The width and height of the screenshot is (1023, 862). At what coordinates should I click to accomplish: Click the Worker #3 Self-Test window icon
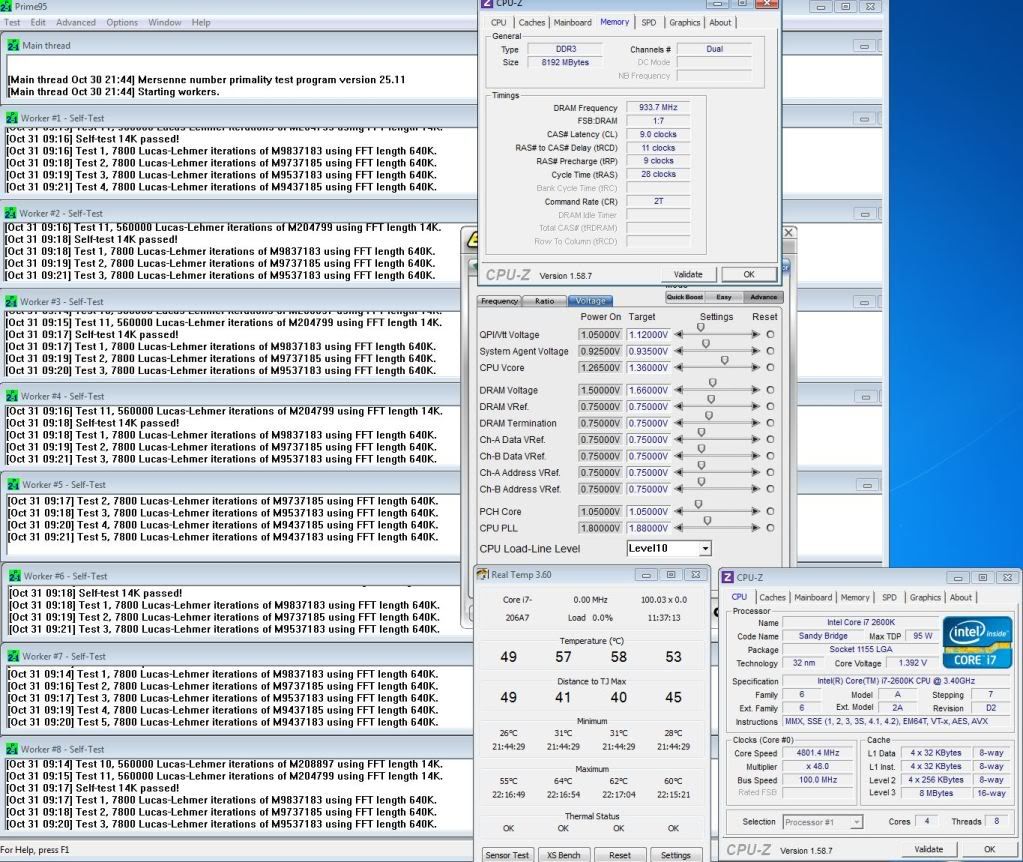[11, 301]
